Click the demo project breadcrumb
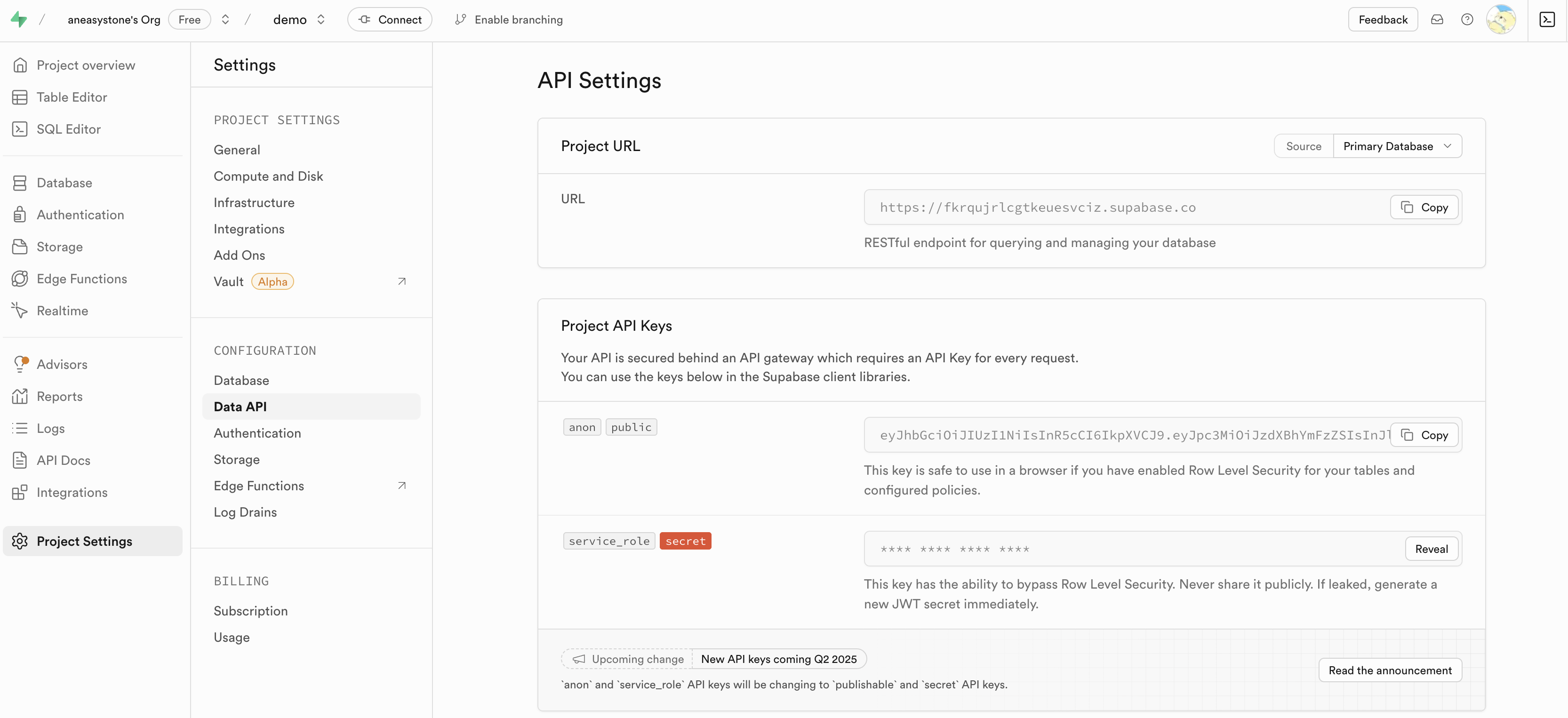1568x718 pixels. (x=290, y=19)
